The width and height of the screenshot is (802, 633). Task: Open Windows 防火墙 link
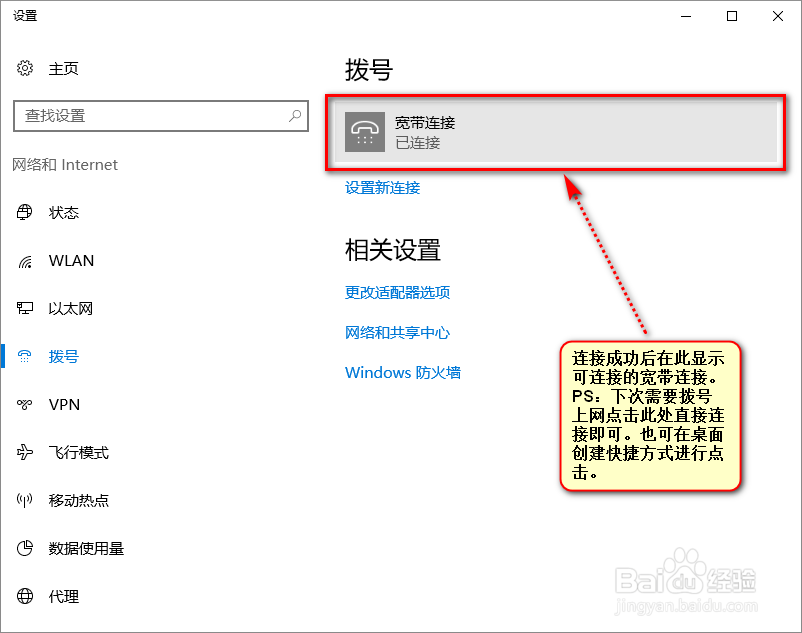click(x=403, y=373)
